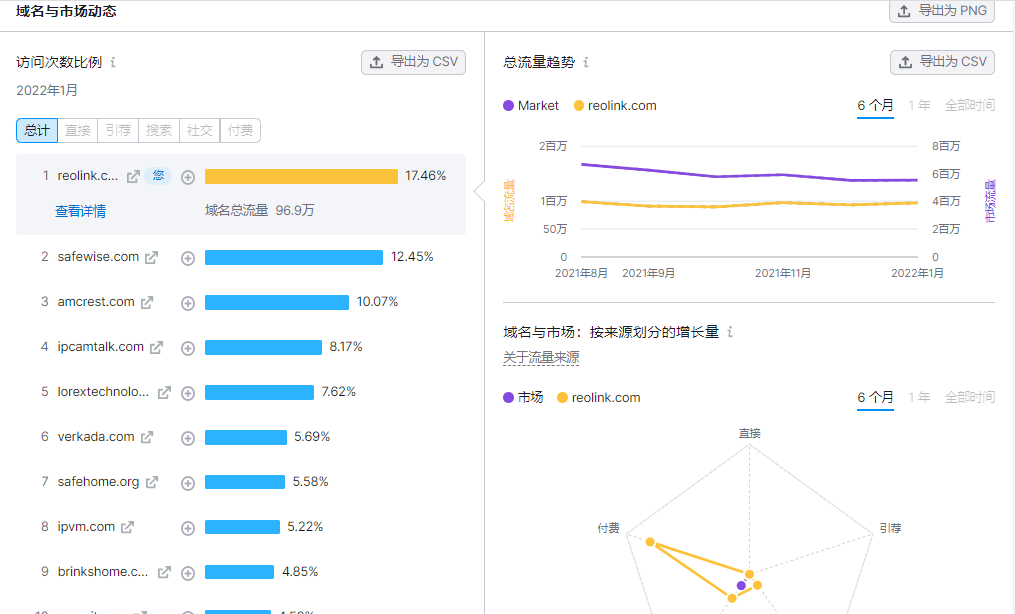Viewport: 1015px width, 614px height.
Task: Add brinkshome.c... with plus icon
Action: [188, 573]
